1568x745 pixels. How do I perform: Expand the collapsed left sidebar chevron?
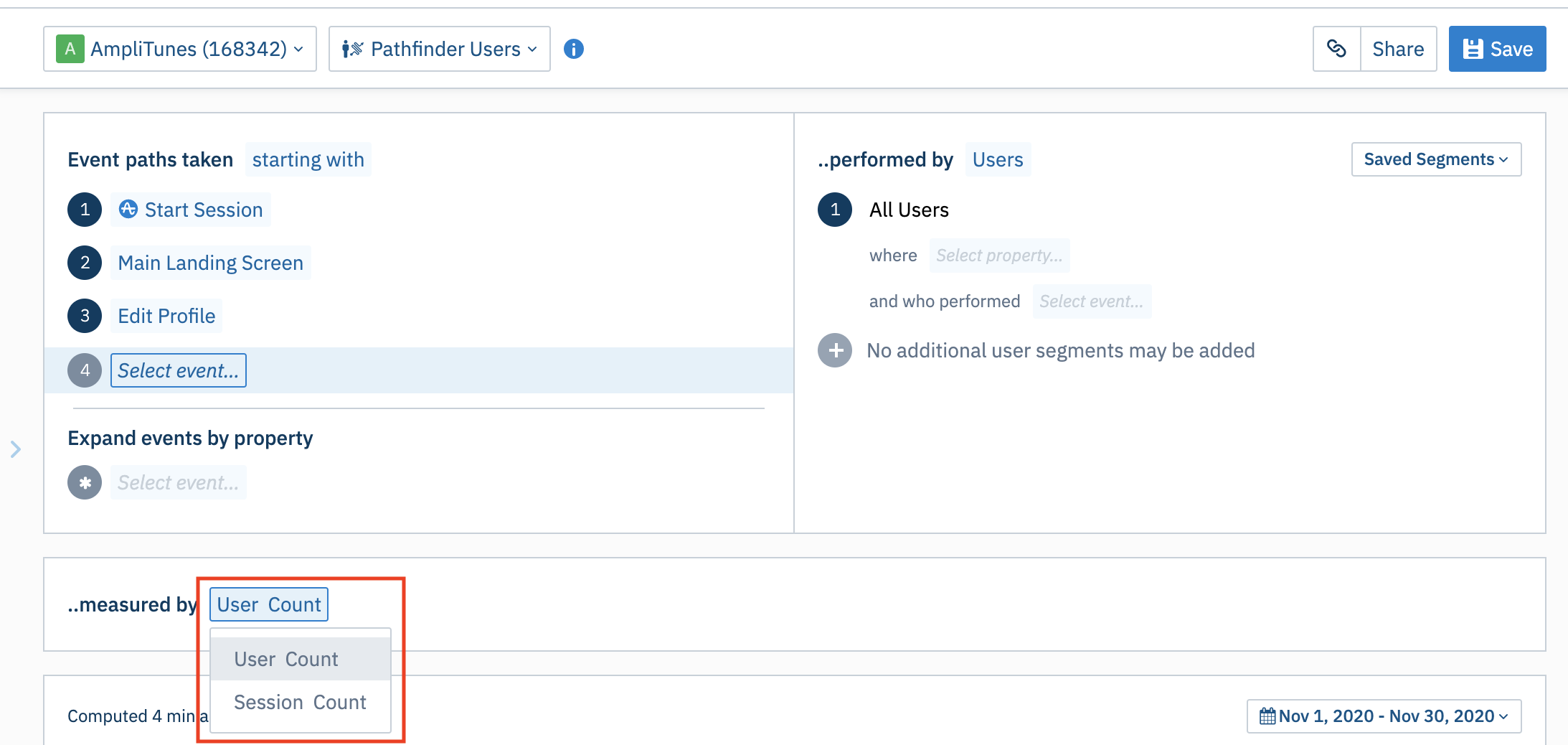pos(16,449)
